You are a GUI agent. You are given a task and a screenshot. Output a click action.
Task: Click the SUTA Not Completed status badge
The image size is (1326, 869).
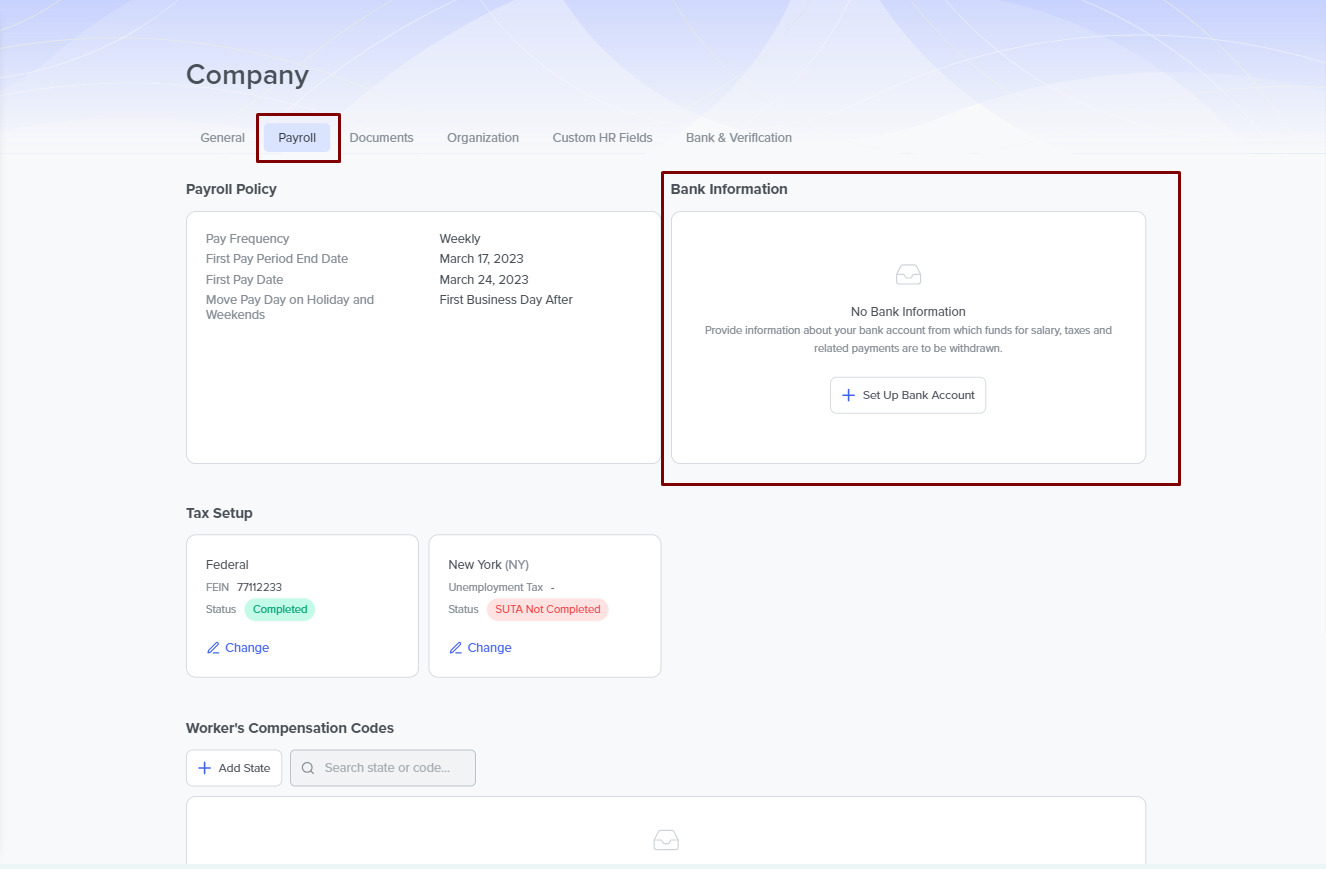point(547,609)
